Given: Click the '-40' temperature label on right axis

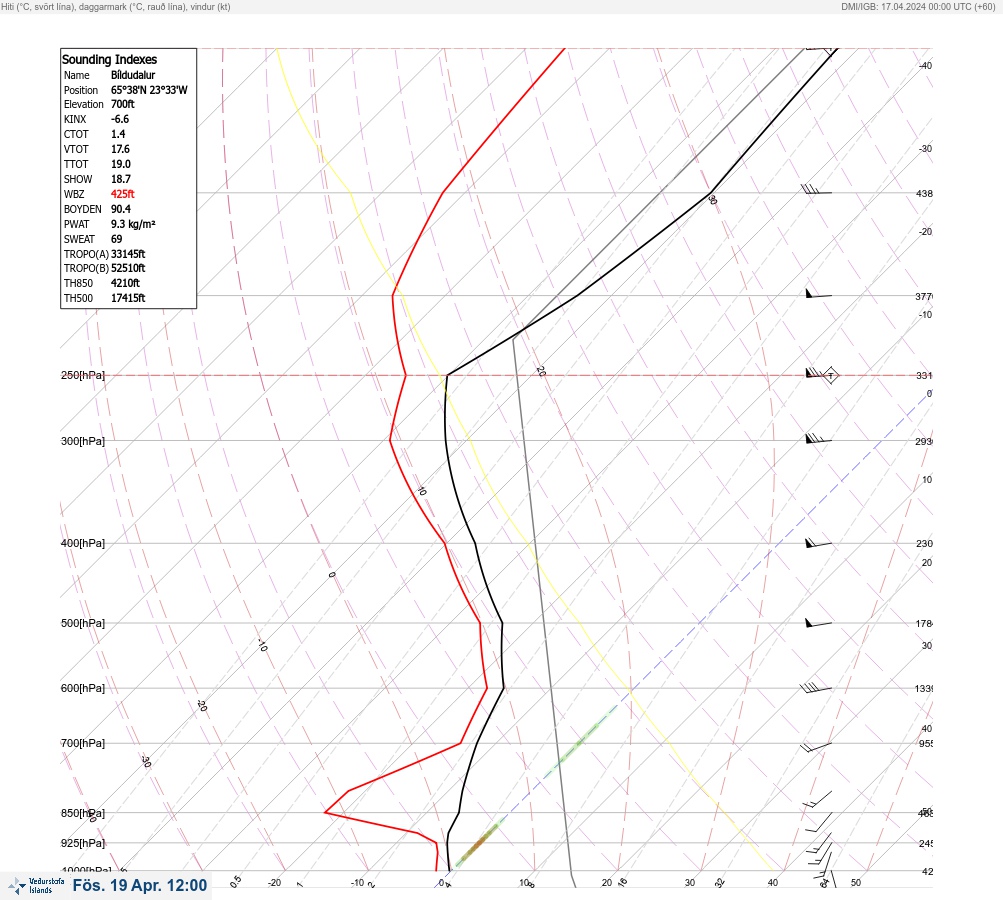Looking at the screenshot, I should (925, 66).
